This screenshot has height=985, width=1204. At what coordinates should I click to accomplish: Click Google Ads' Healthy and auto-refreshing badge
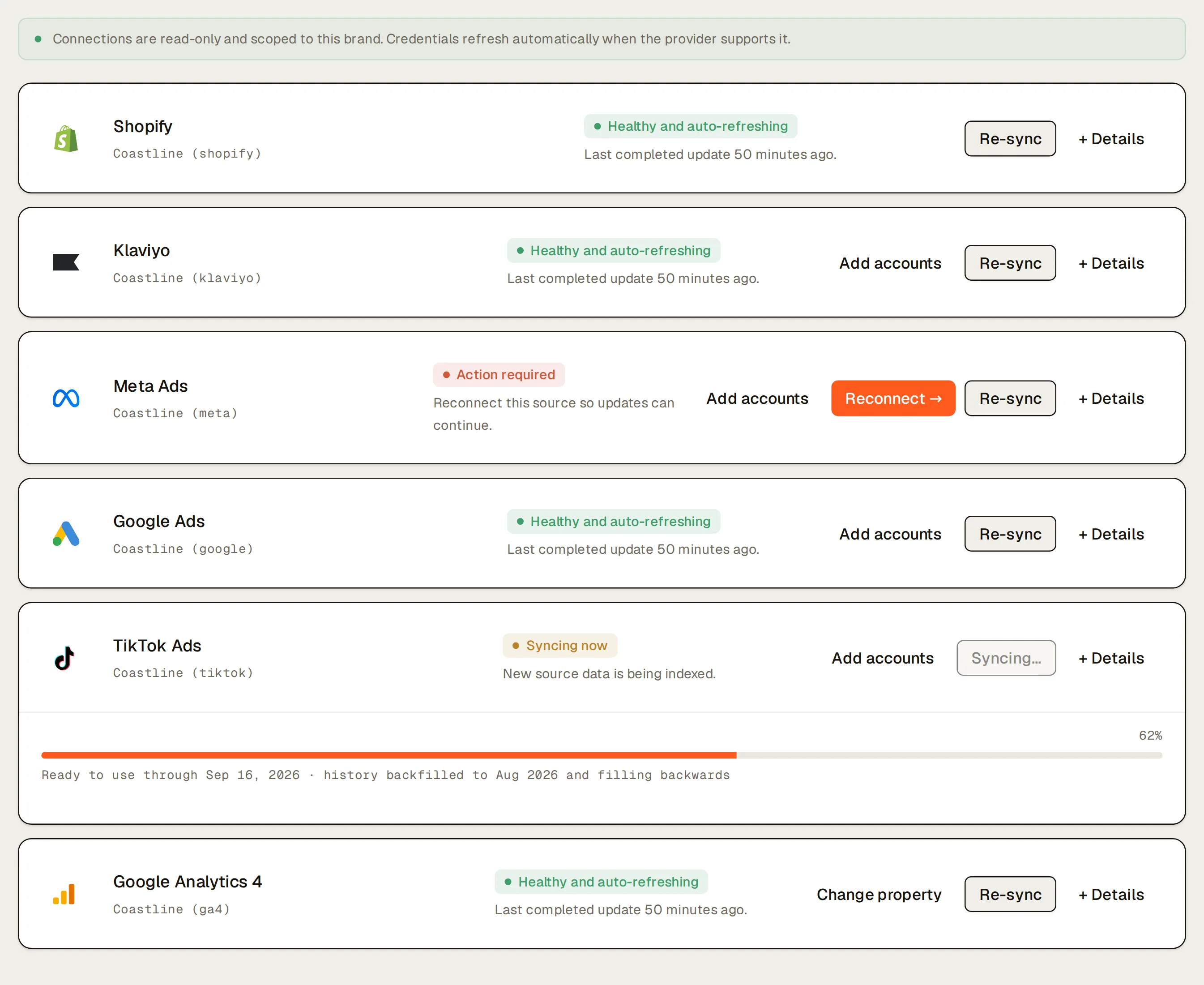pos(614,522)
